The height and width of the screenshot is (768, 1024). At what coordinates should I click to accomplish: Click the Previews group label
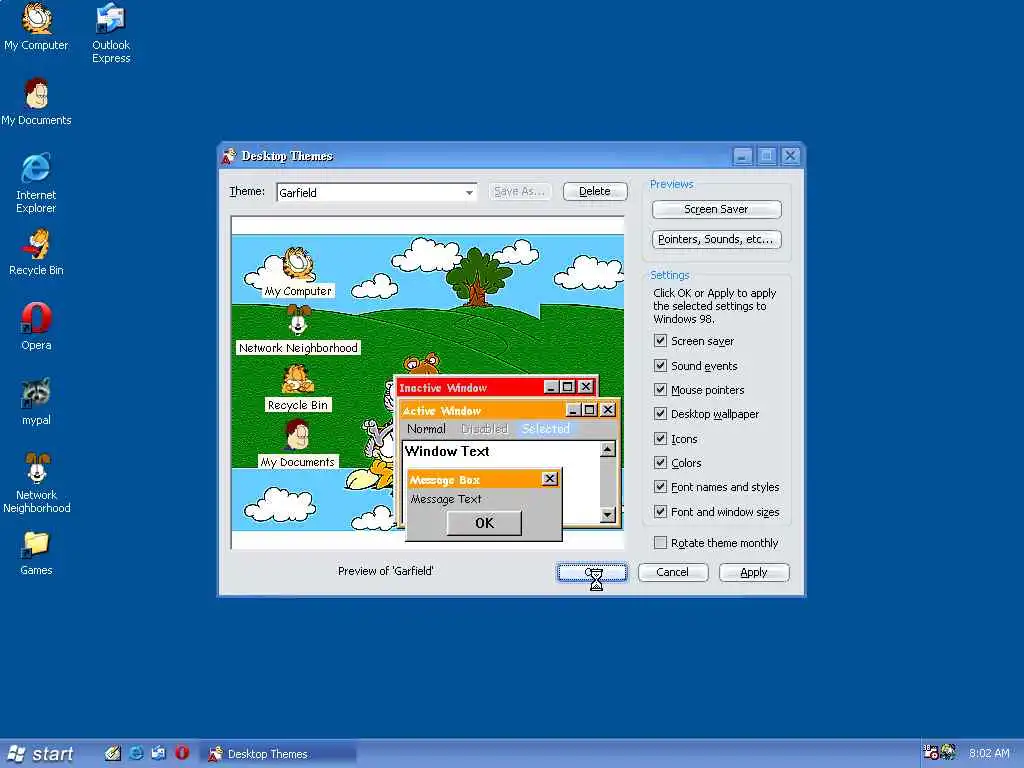671,184
